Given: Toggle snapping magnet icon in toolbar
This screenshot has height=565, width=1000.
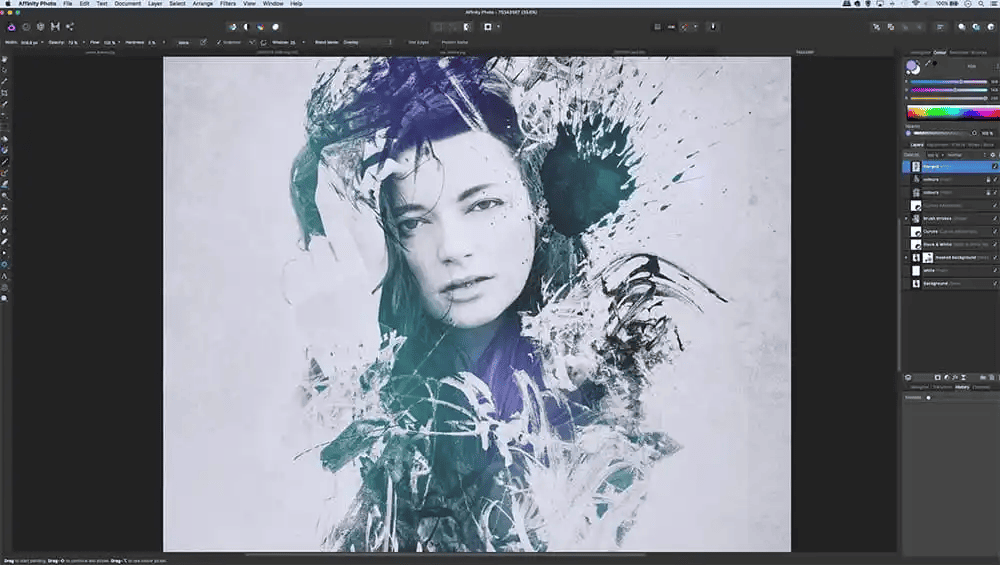Looking at the screenshot, I should [x=685, y=27].
